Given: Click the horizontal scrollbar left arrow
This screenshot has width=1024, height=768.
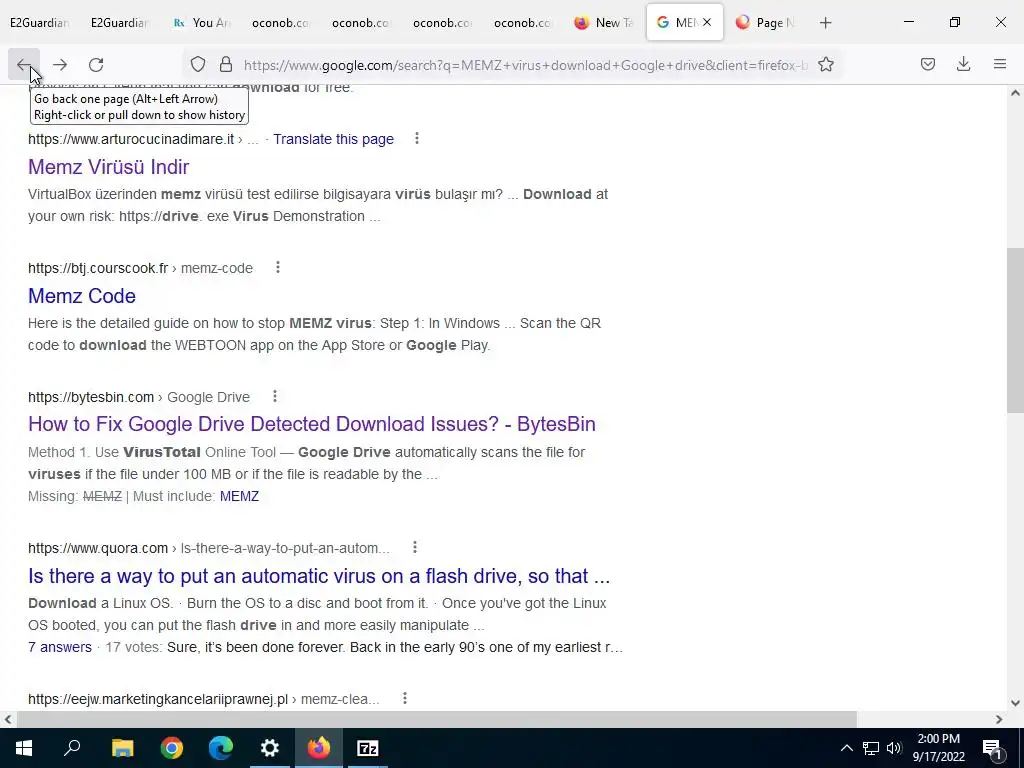Looking at the screenshot, I should tap(8, 719).
